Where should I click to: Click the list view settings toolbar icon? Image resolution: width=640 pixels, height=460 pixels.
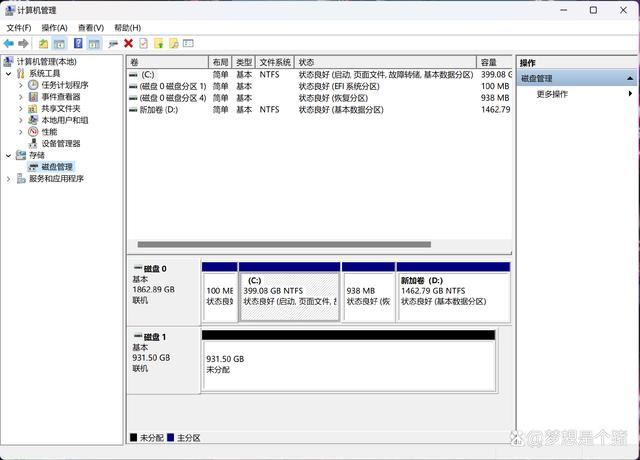click(x=188, y=43)
